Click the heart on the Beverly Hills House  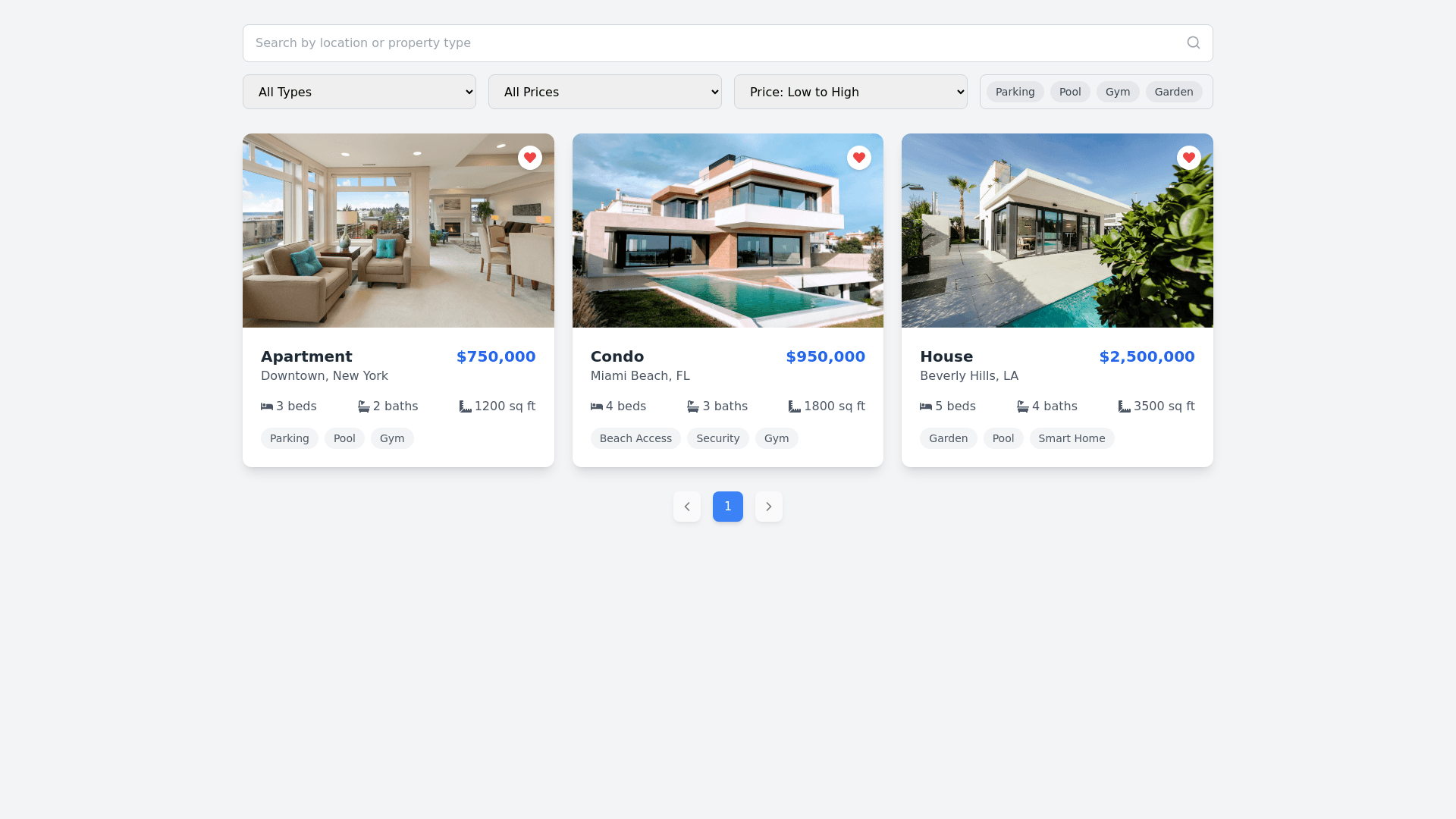(x=1188, y=158)
